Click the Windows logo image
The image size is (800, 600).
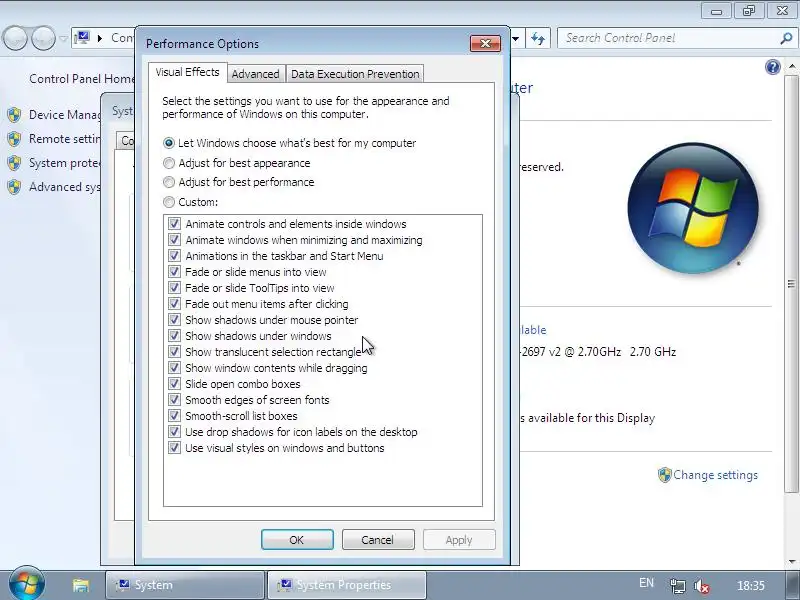pos(693,208)
